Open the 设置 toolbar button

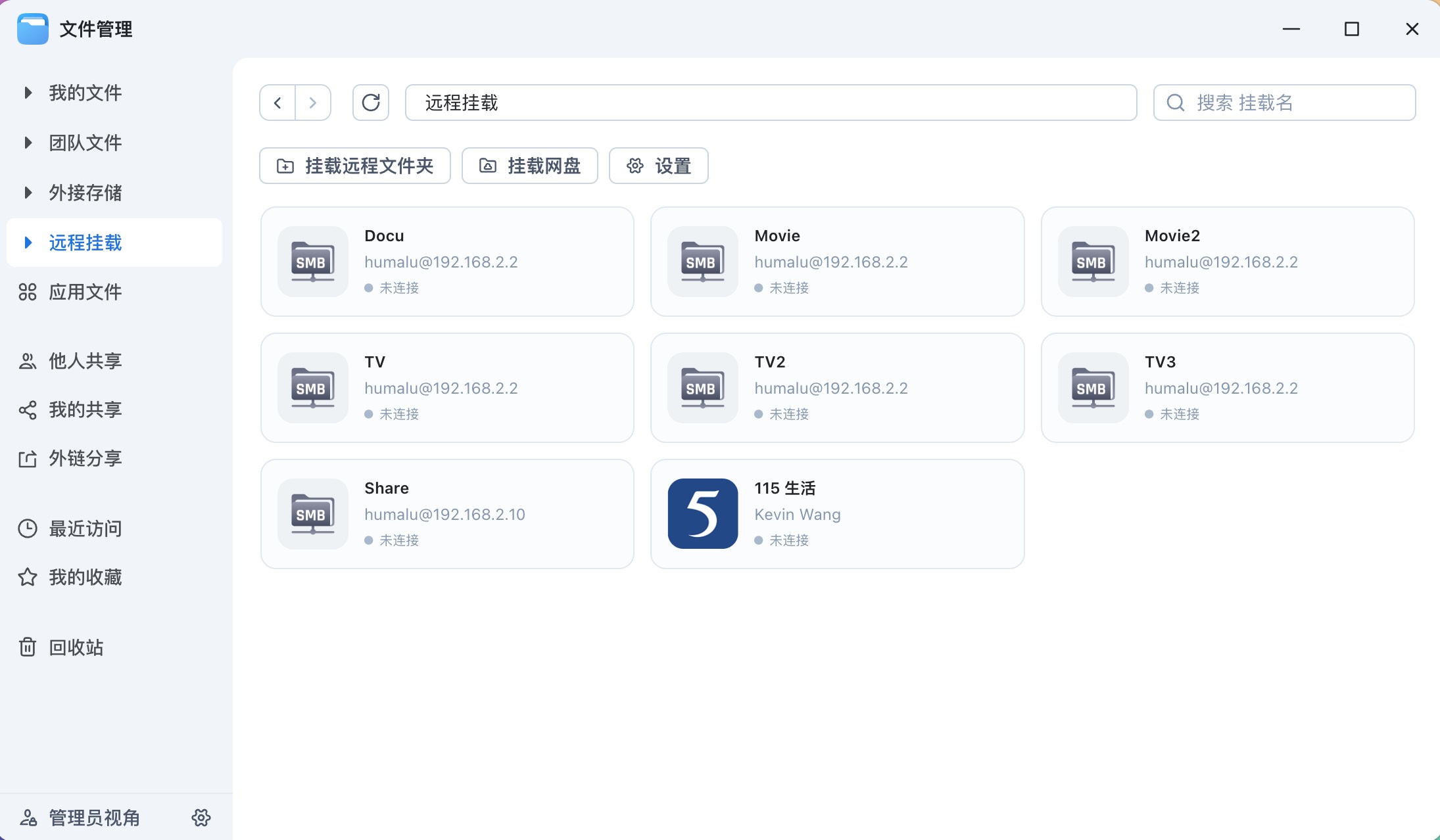(659, 166)
